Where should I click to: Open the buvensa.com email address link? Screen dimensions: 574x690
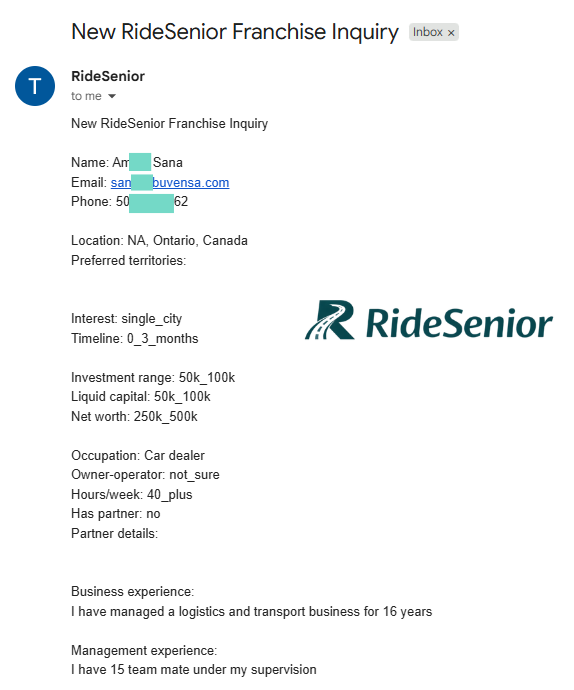tap(170, 182)
